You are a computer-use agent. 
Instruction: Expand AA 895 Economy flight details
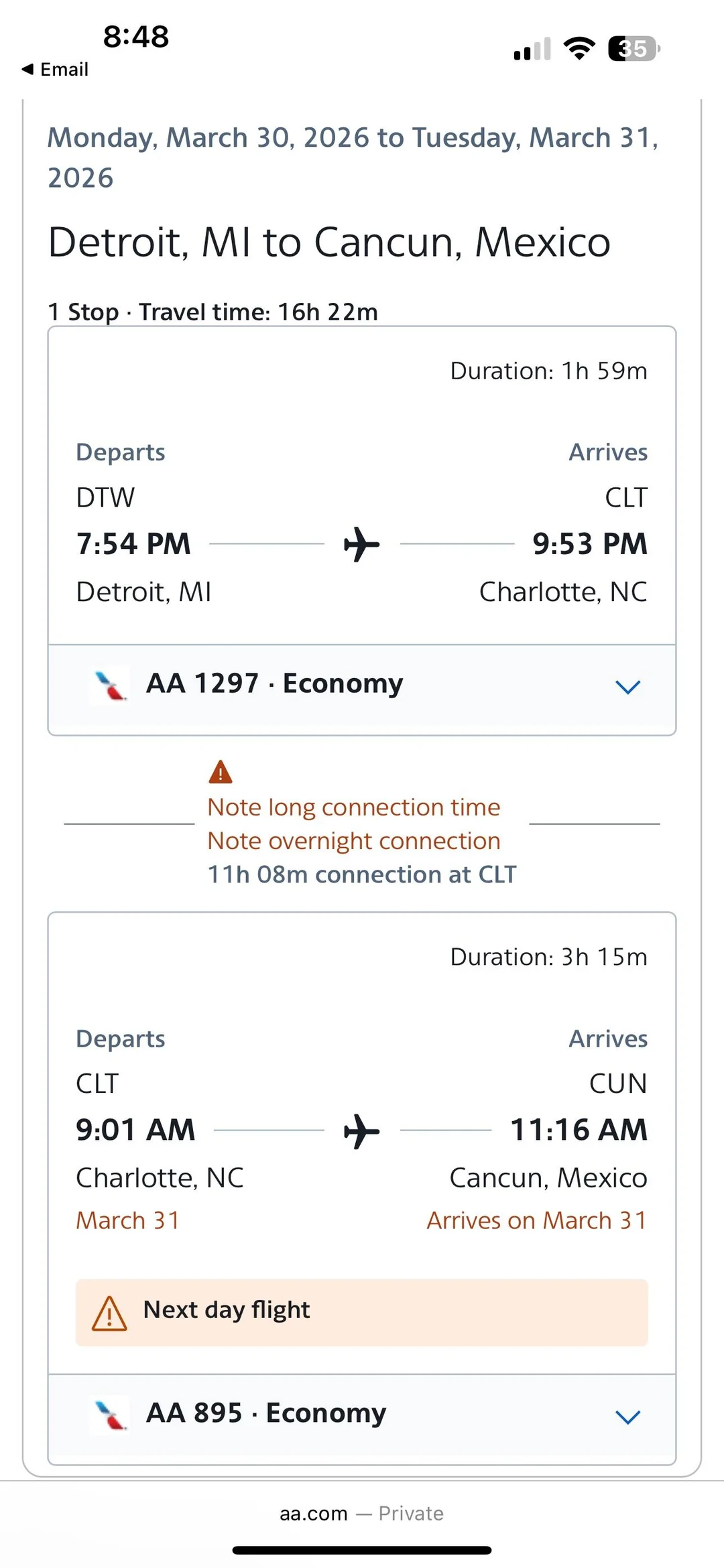click(627, 1417)
